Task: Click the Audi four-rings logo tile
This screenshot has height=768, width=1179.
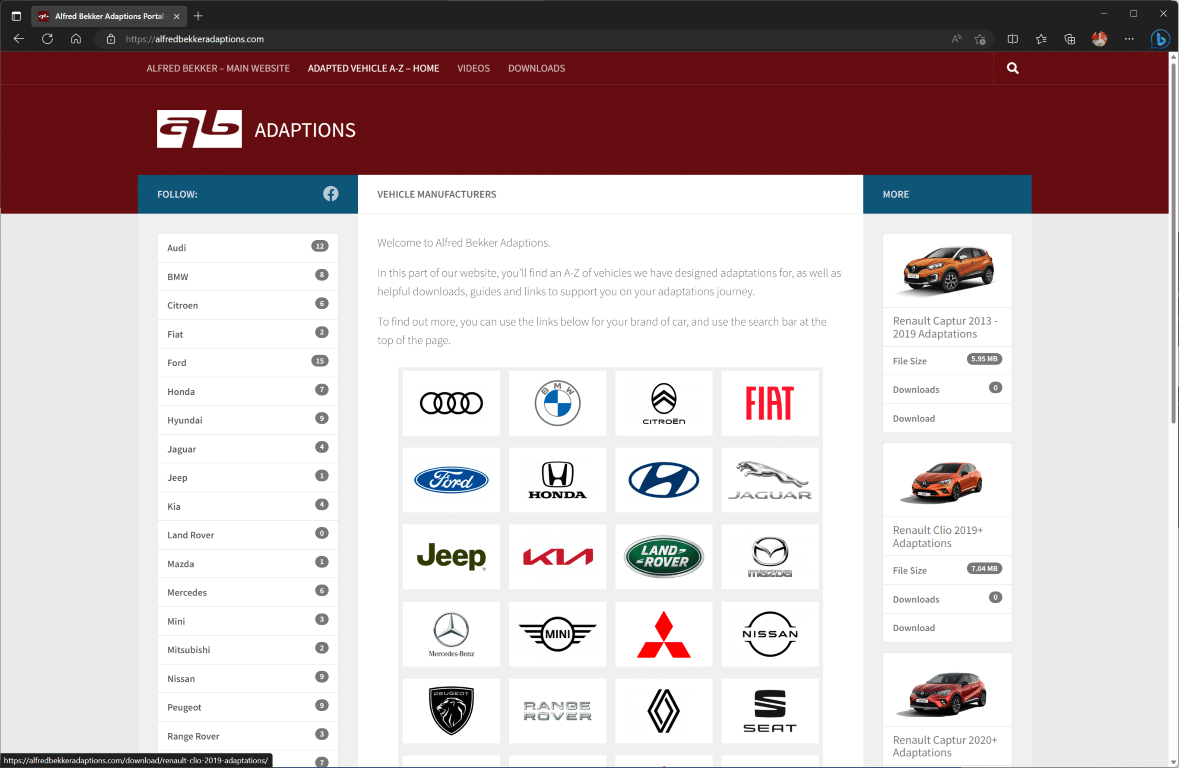Action: (x=451, y=402)
